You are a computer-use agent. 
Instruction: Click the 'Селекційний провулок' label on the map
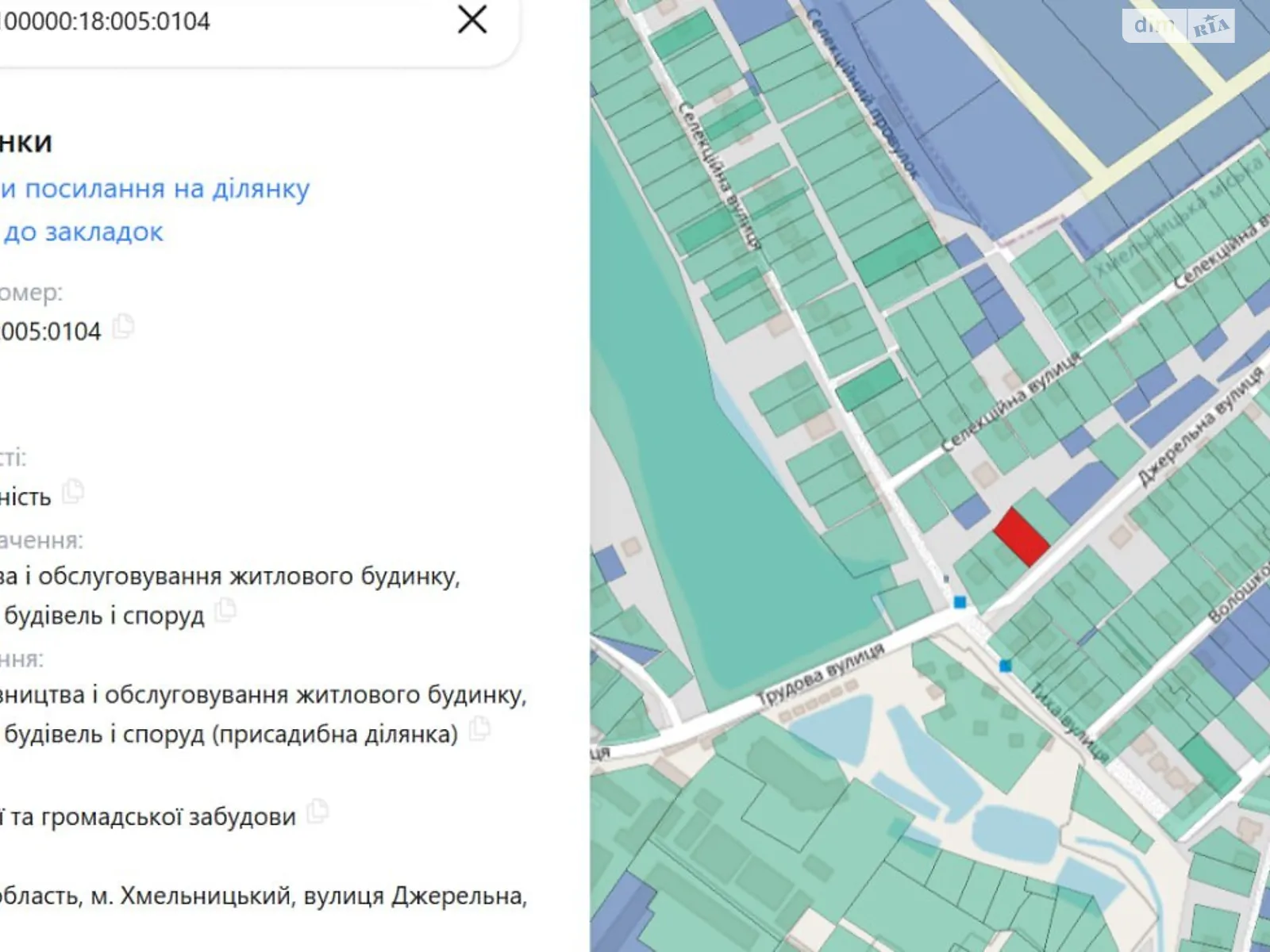tap(861, 91)
